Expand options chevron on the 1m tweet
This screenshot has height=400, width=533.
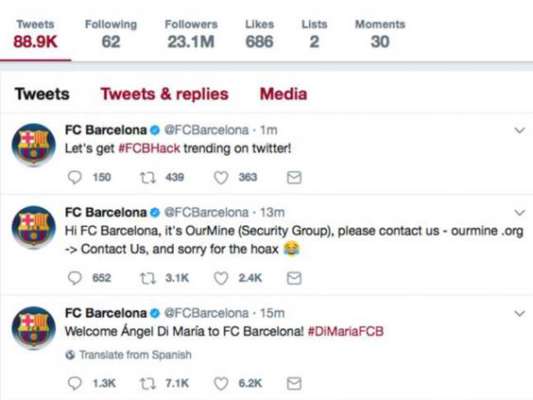tap(520, 130)
